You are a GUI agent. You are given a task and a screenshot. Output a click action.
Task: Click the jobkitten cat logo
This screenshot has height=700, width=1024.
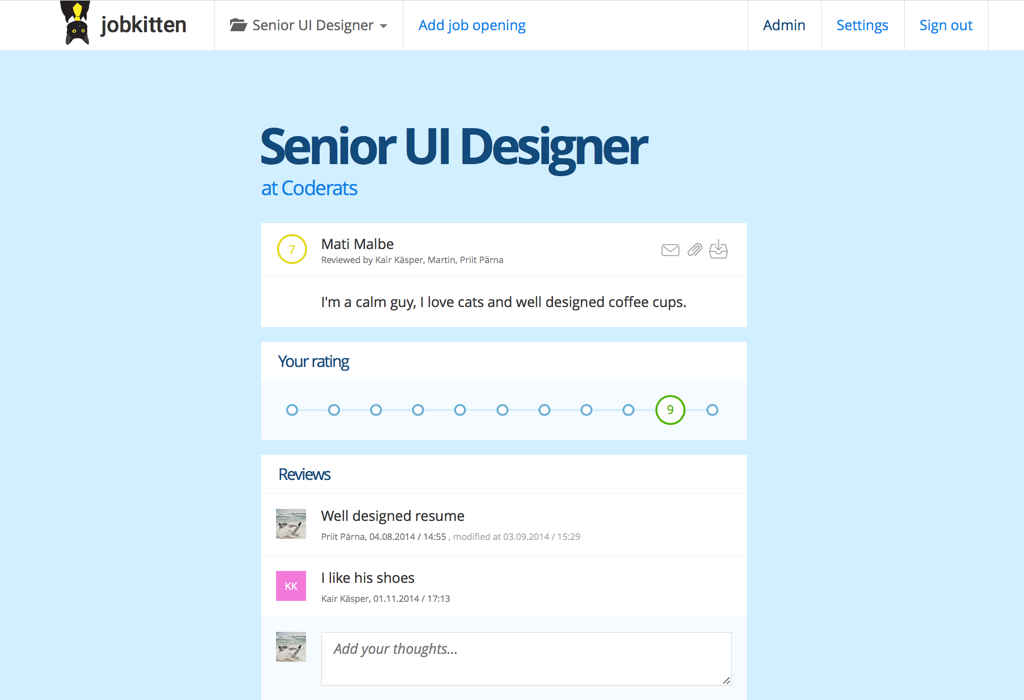75,23
